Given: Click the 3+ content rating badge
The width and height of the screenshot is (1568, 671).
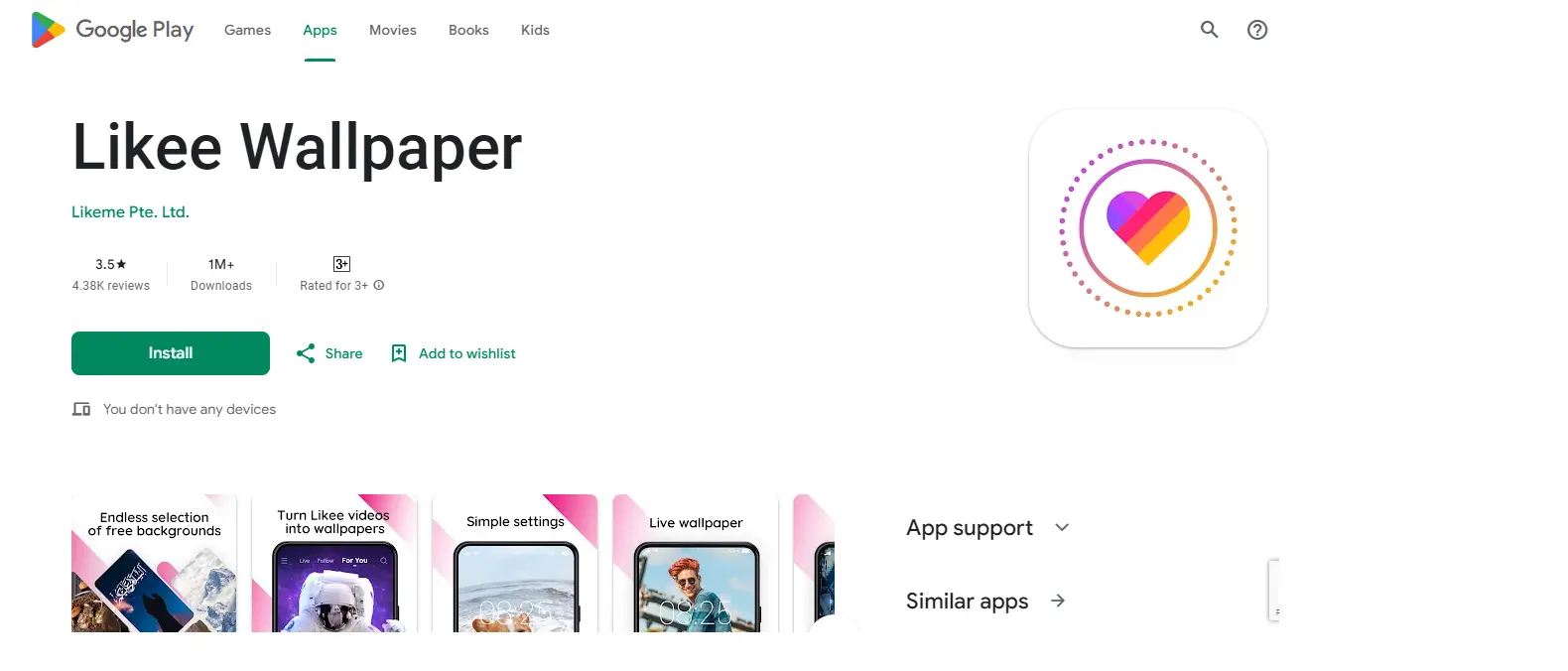Looking at the screenshot, I should tap(341, 264).
